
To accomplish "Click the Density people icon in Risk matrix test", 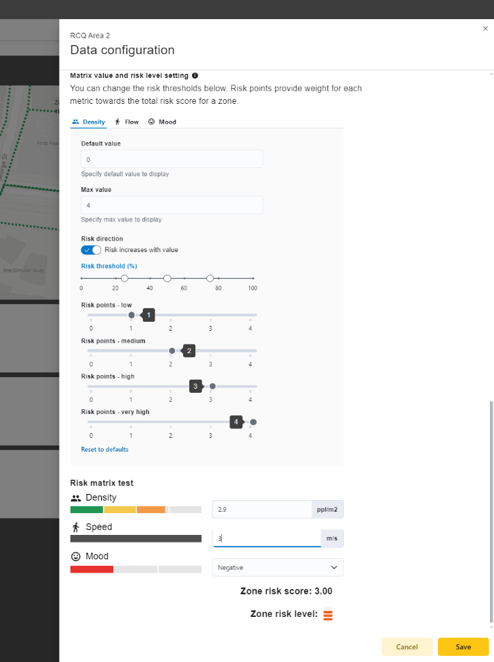I will point(76,498).
